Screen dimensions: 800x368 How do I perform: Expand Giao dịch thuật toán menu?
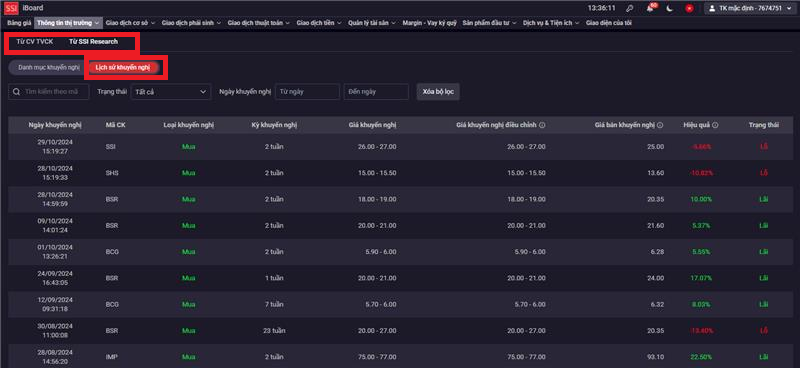click(x=259, y=23)
